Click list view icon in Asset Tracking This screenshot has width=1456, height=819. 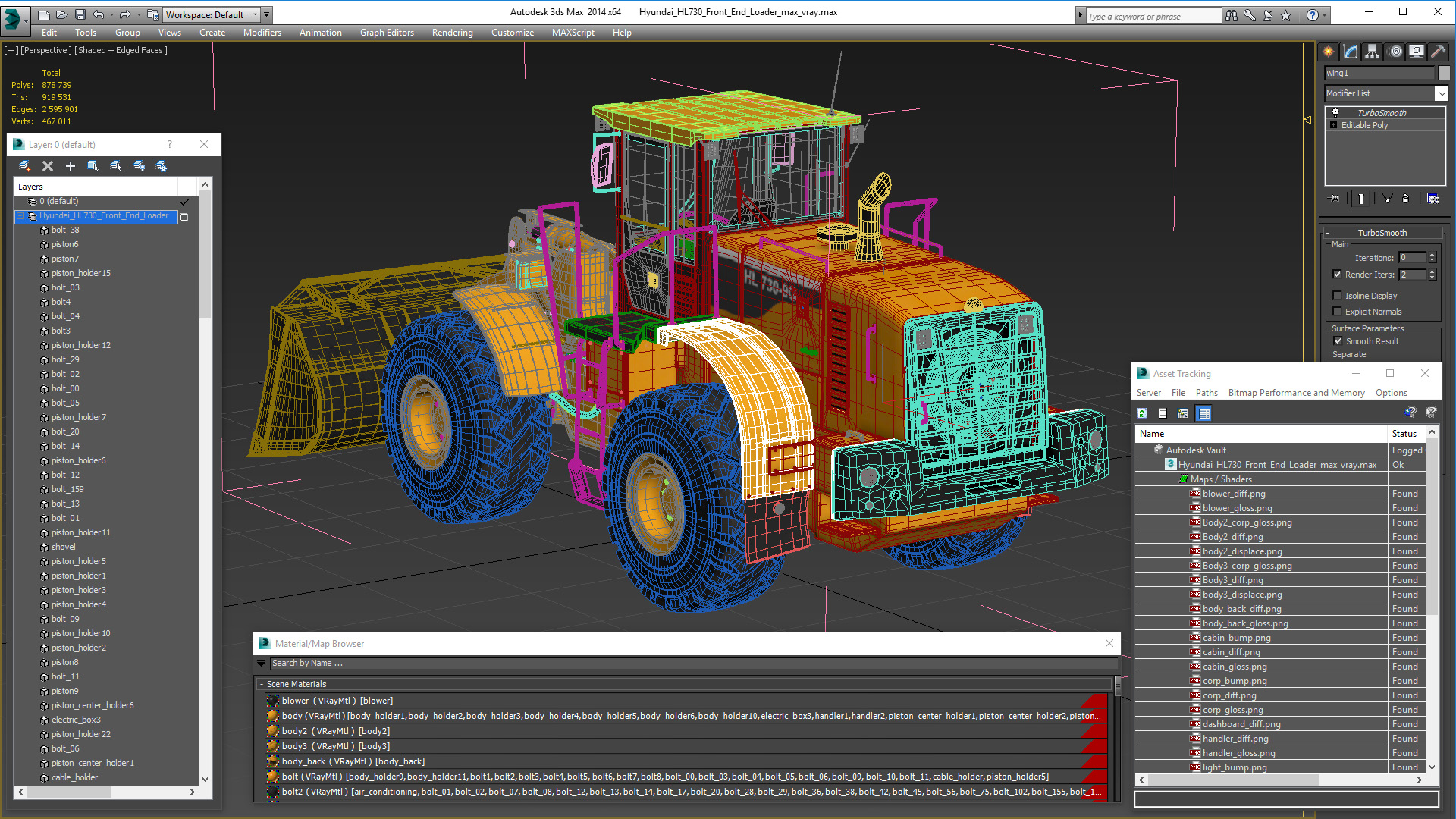1163,413
